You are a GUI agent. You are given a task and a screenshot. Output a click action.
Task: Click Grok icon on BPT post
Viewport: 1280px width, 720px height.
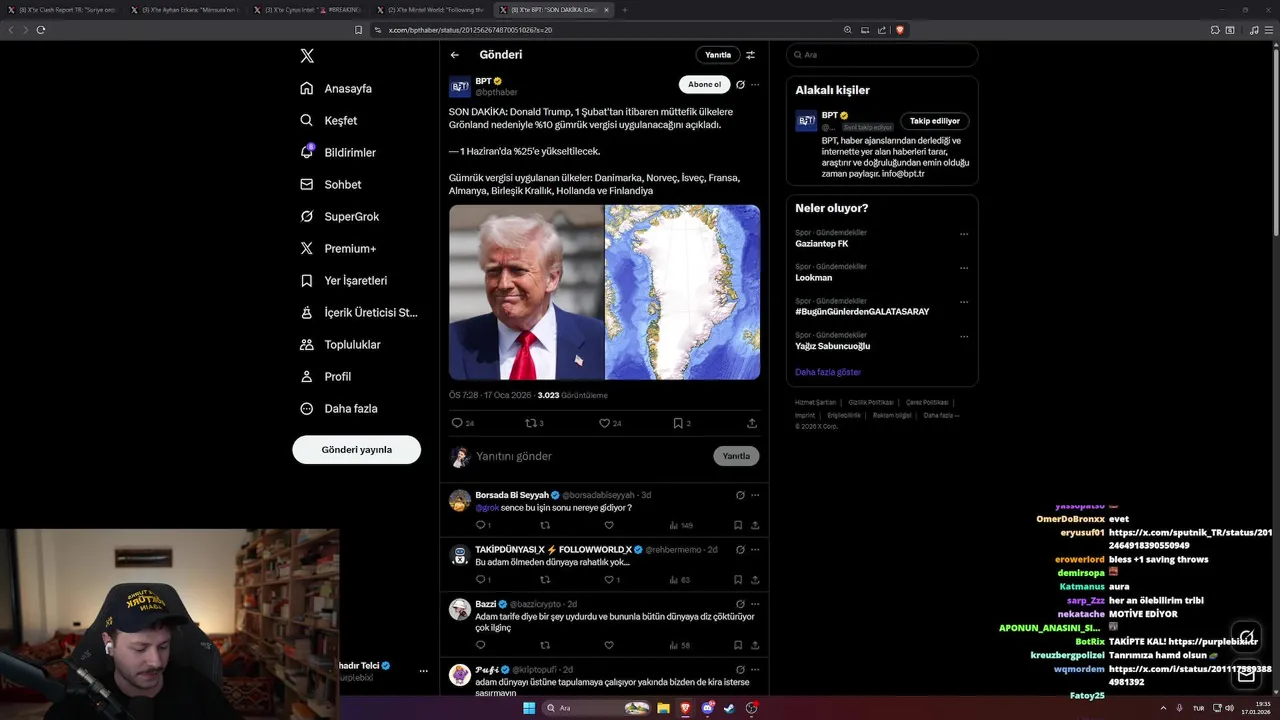coord(740,85)
